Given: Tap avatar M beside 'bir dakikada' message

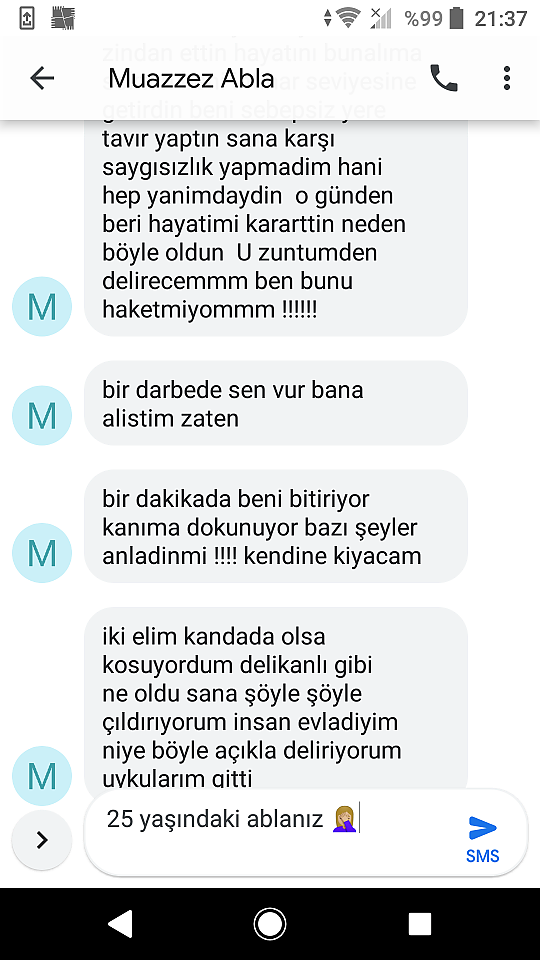Looking at the screenshot, I should (x=42, y=552).
